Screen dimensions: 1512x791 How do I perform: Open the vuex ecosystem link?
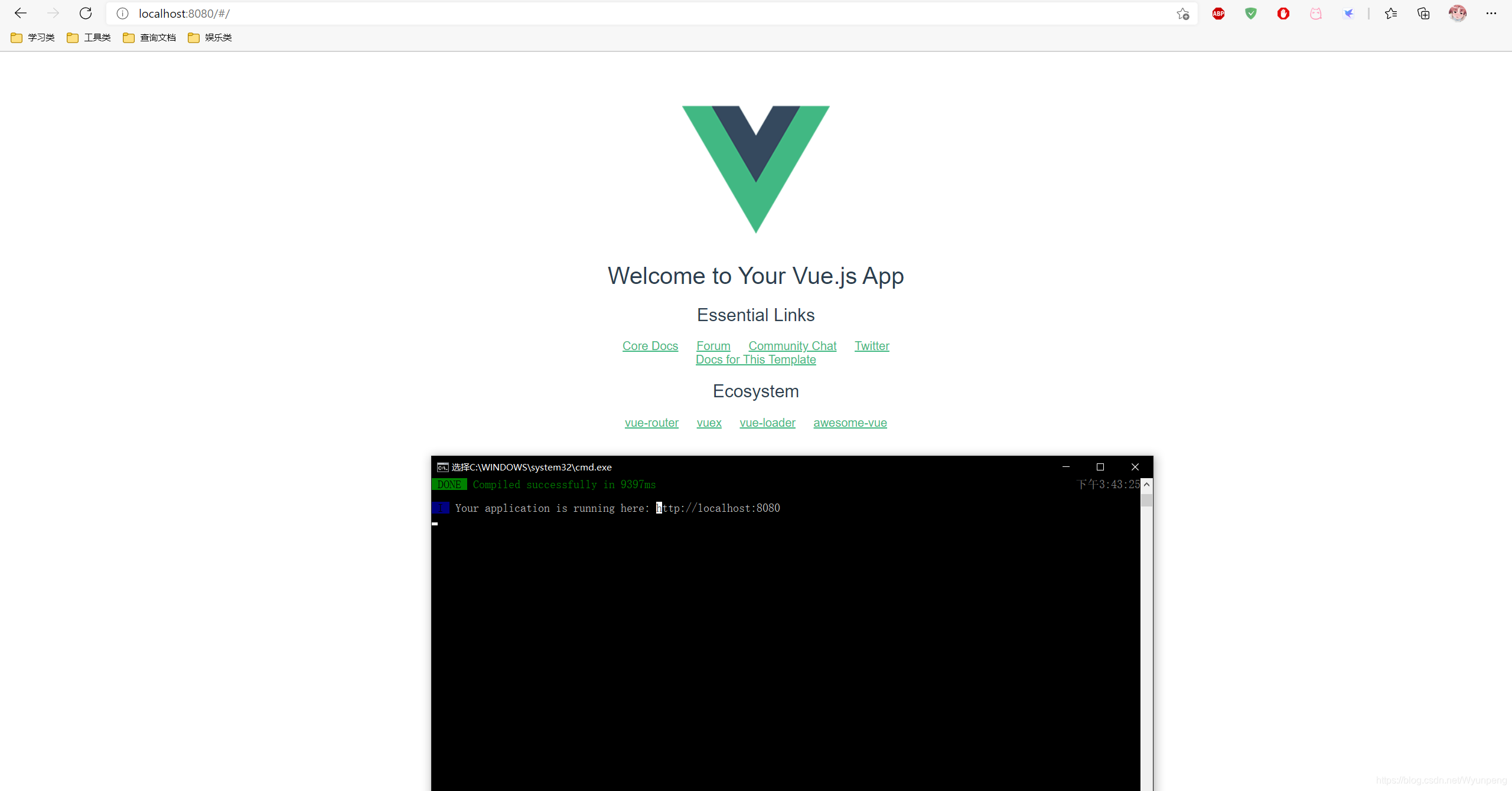click(x=709, y=423)
